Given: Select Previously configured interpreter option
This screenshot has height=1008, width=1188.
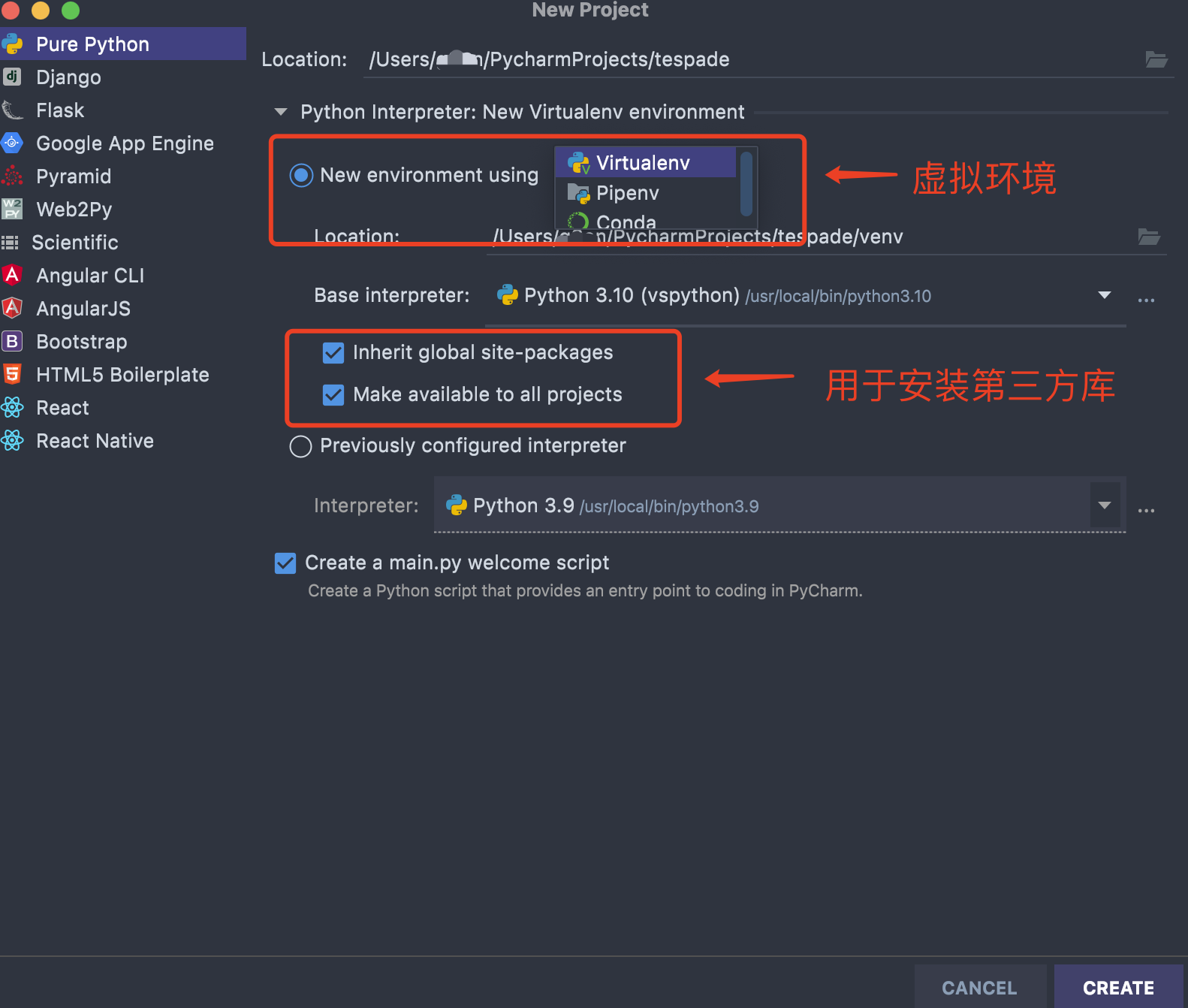Looking at the screenshot, I should (x=300, y=446).
